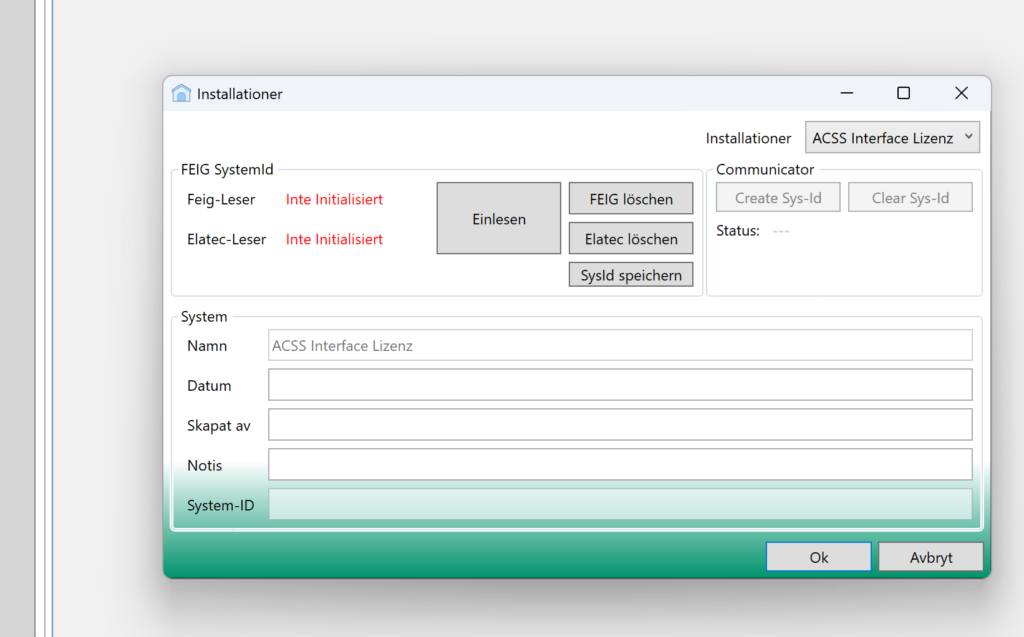Save with the SysId speichern button
Image resolution: width=1024 pixels, height=637 pixels.
tap(630, 275)
